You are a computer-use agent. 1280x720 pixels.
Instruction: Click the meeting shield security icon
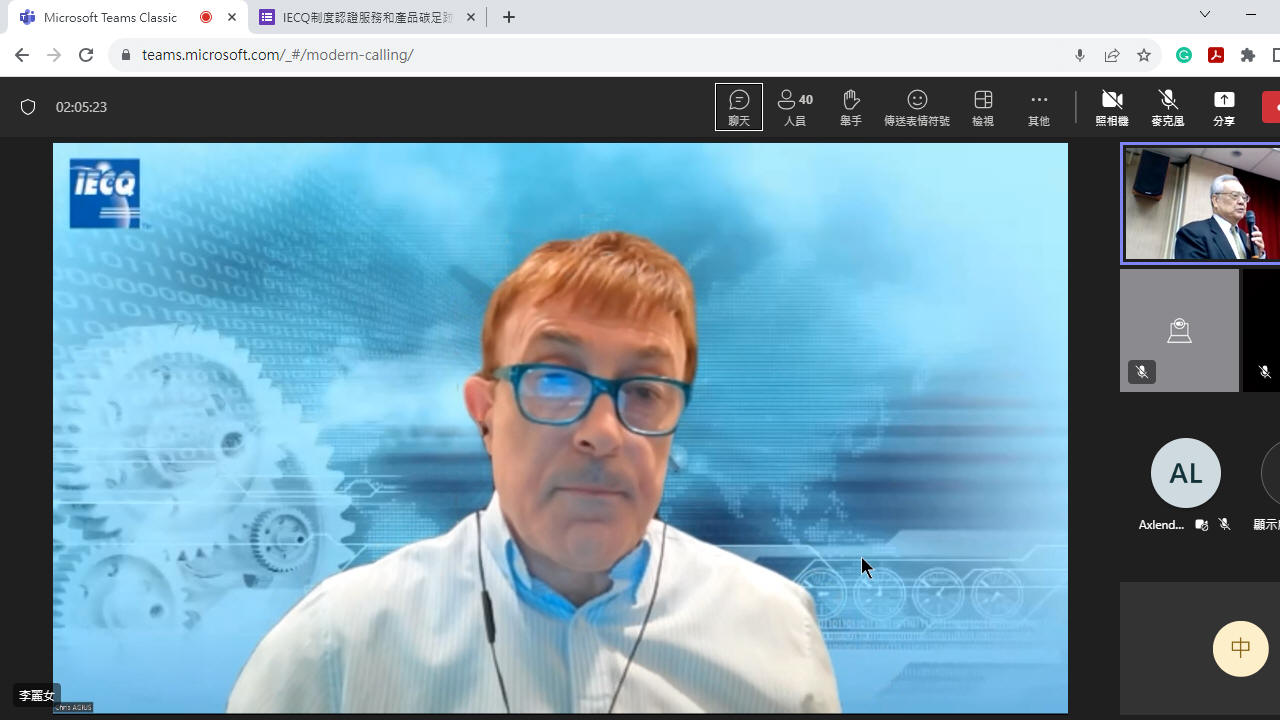click(x=28, y=107)
